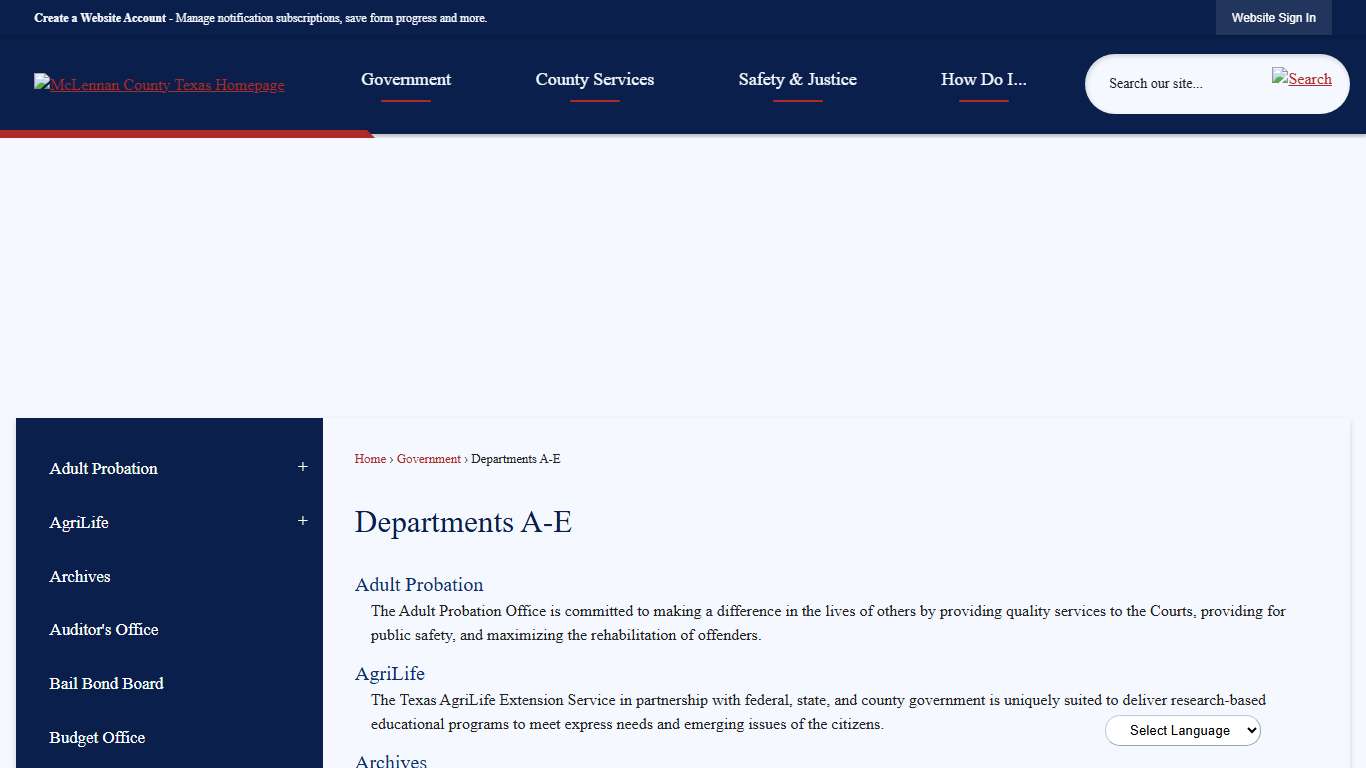Click the site search input field

(1180, 84)
